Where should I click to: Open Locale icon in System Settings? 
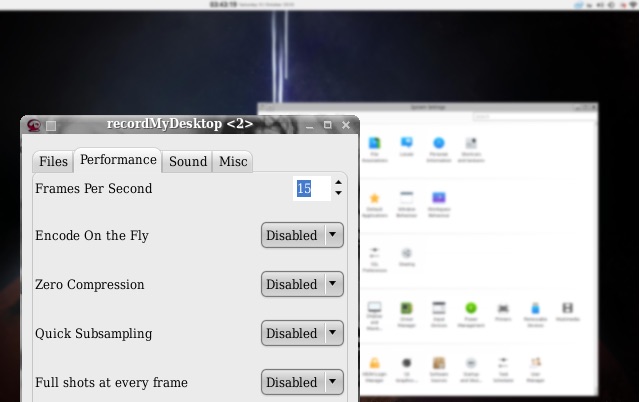407,147
